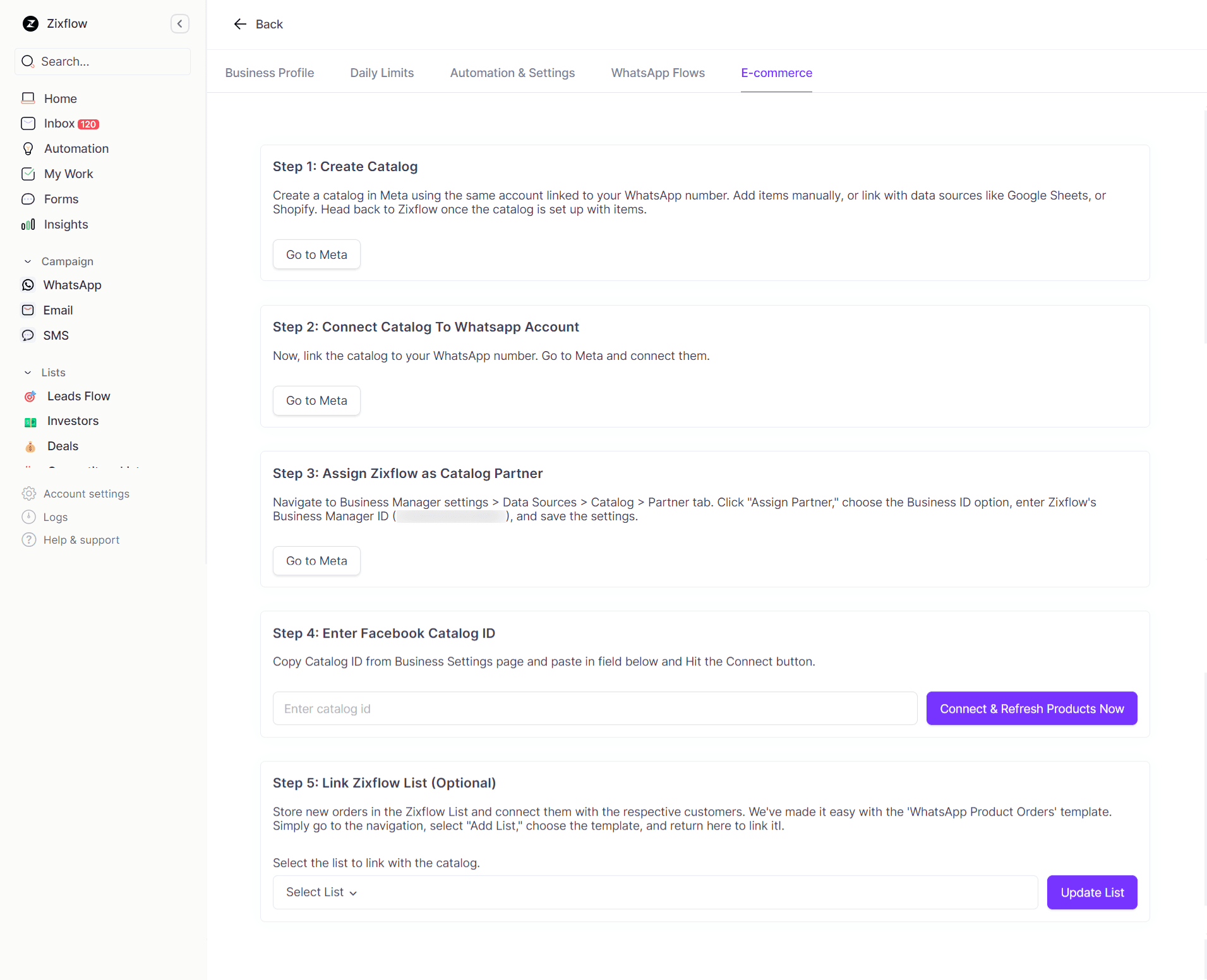Image resolution: width=1207 pixels, height=980 pixels.
Task: Switch to the Business Profile tab
Action: point(270,73)
